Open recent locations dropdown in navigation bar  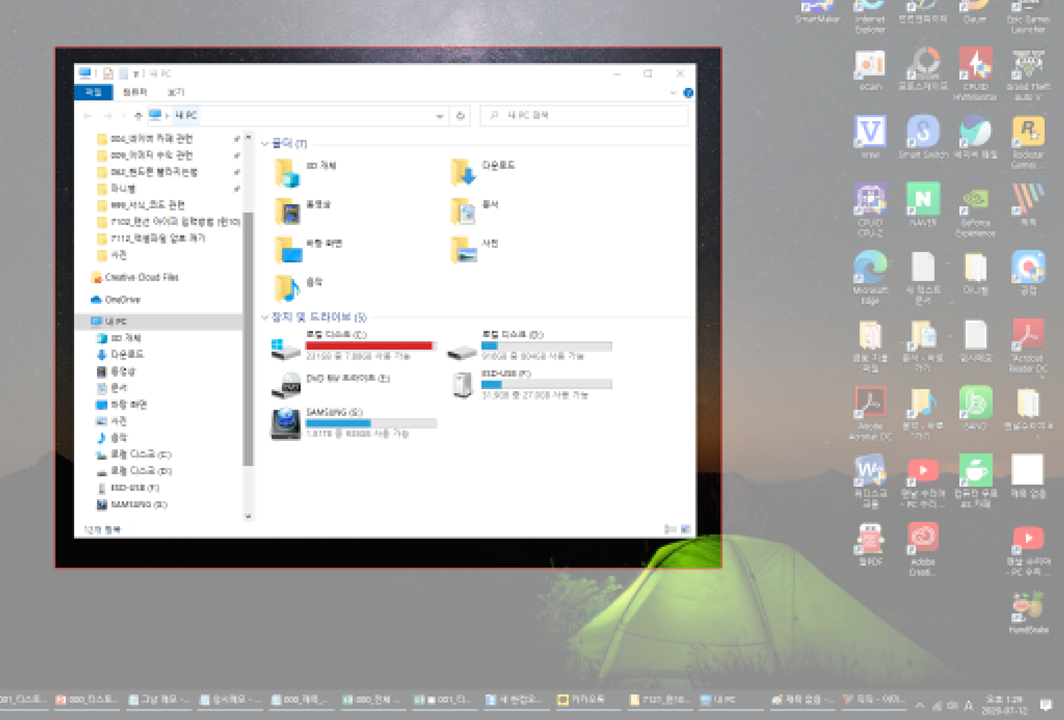point(123,116)
